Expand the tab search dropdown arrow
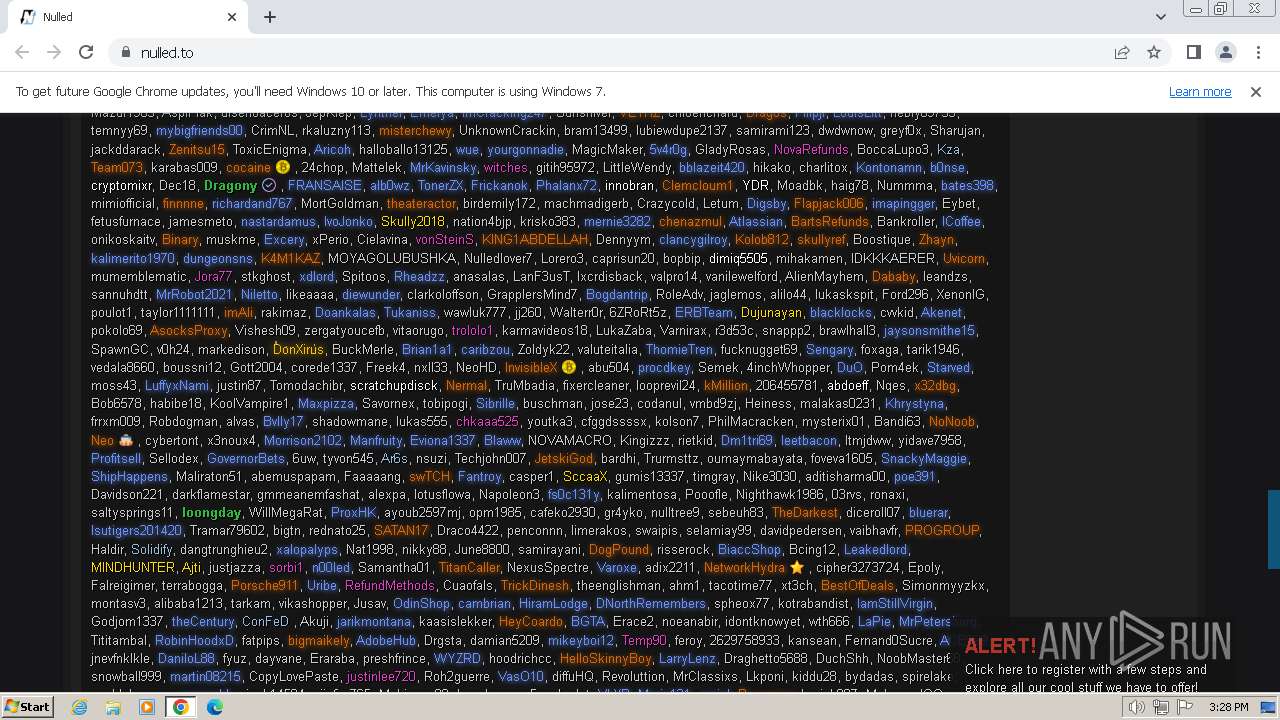 click(x=1161, y=17)
